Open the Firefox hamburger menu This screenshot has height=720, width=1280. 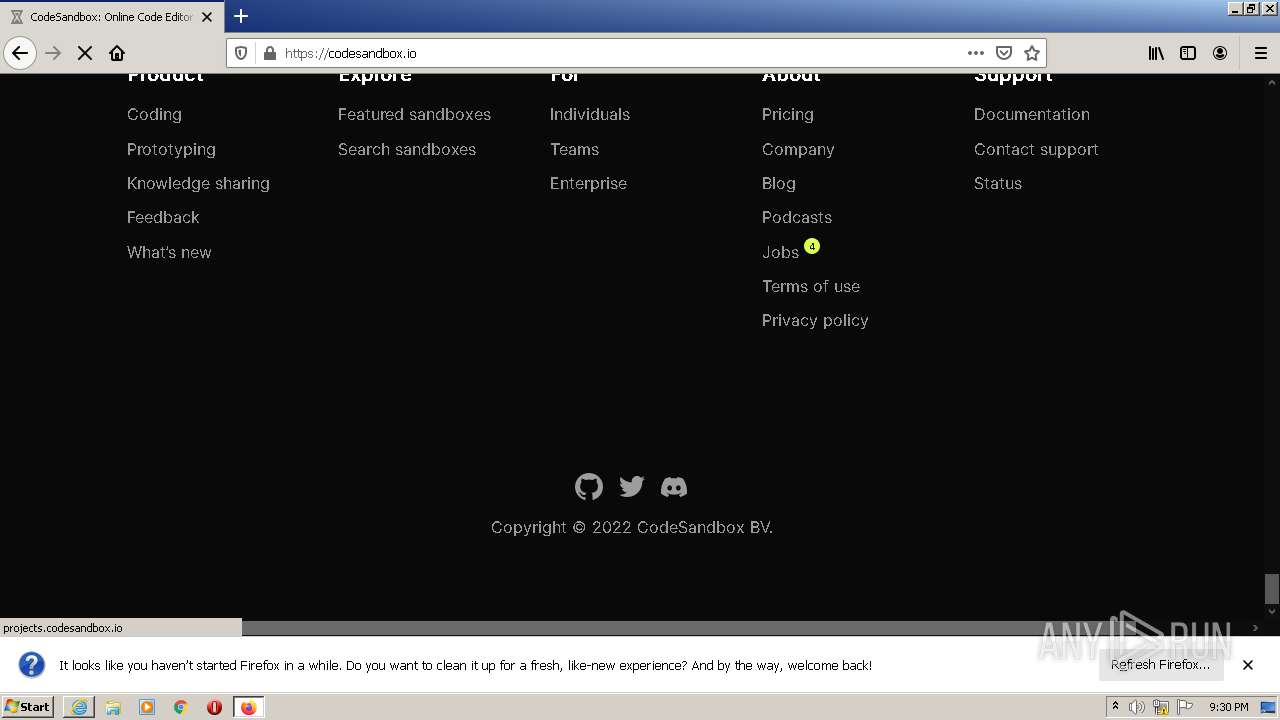pyautogui.click(x=1261, y=53)
